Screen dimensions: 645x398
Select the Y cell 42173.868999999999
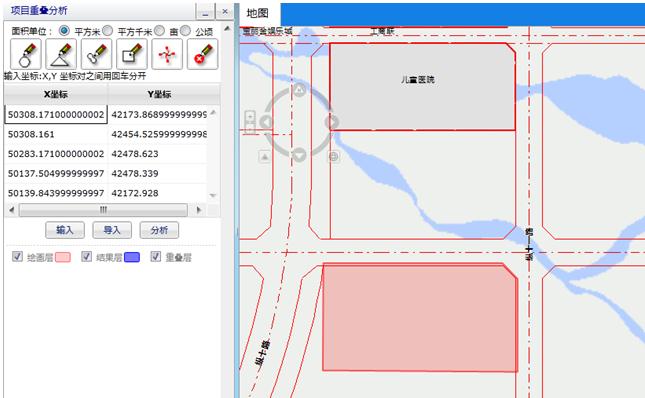point(158,115)
